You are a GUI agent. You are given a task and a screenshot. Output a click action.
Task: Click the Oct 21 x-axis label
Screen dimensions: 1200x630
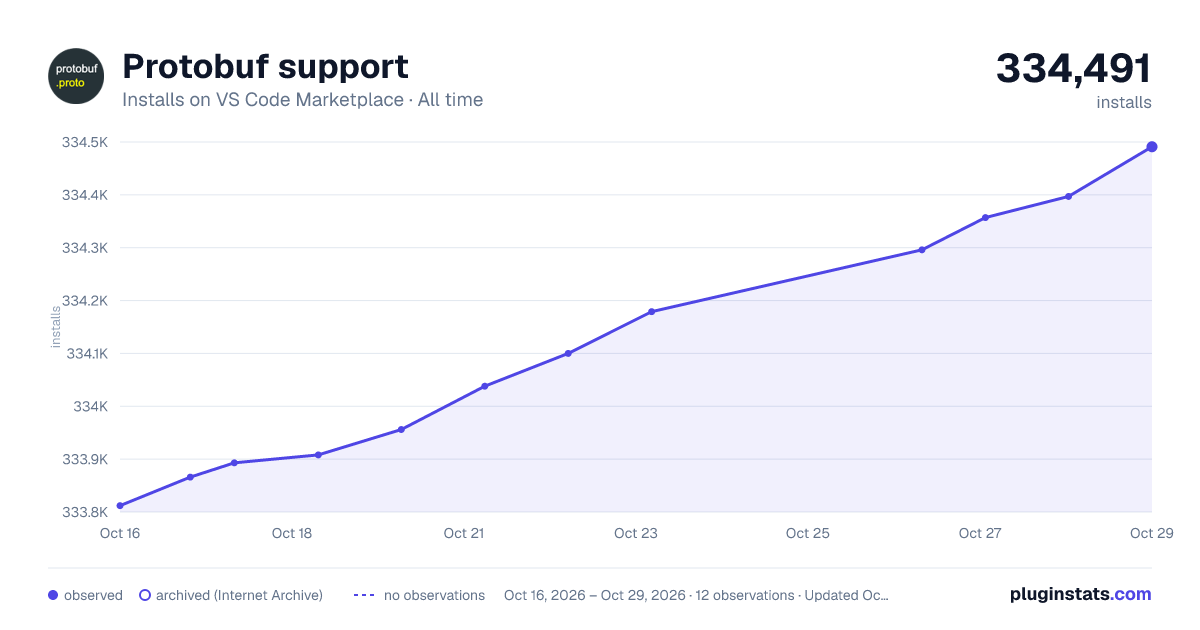[x=464, y=533]
